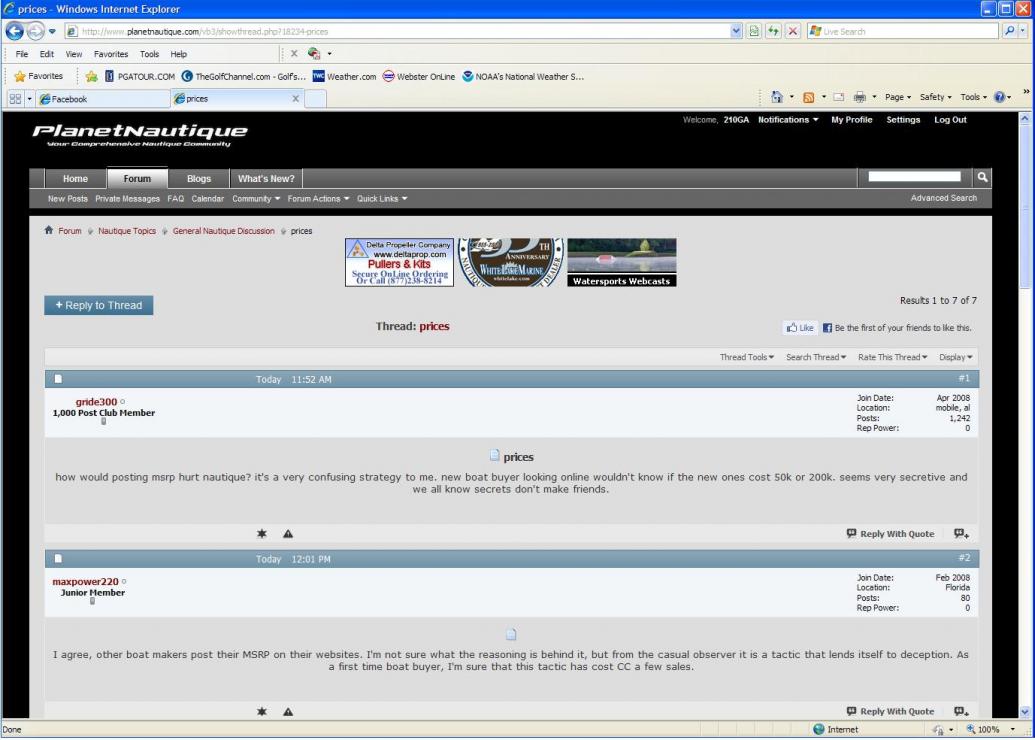The image size is (1035, 740).
Task: Open the Notifications dropdown
Action: click(x=788, y=120)
